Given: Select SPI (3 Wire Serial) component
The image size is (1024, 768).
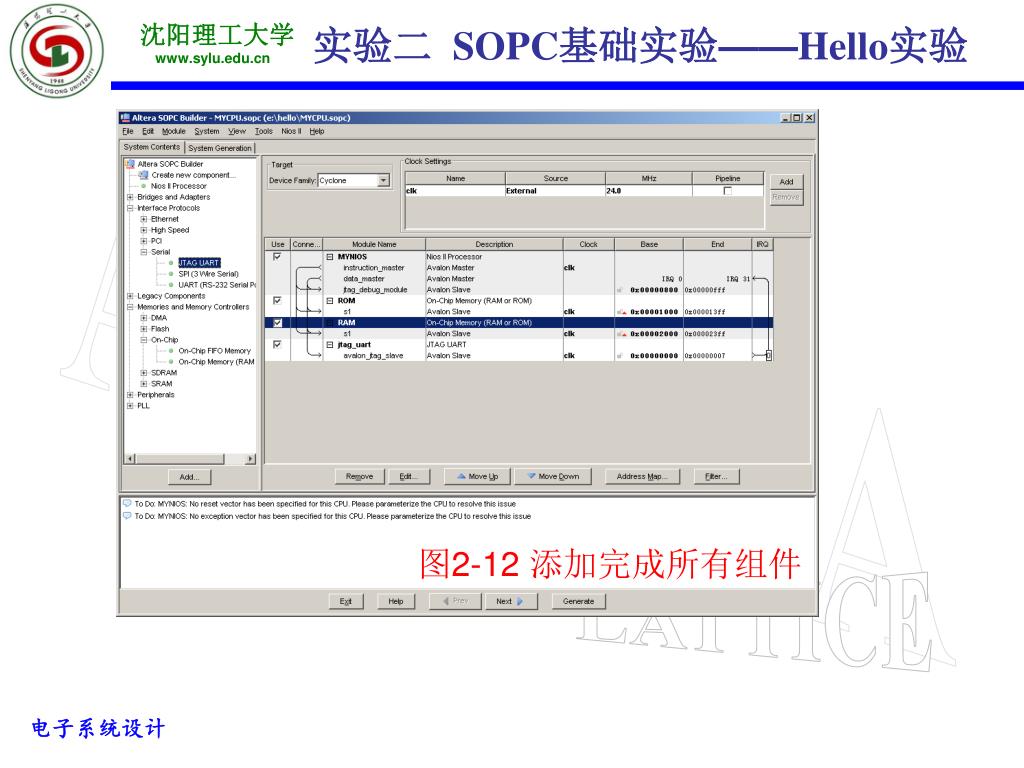Looking at the screenshot, I should pos(208,274).
